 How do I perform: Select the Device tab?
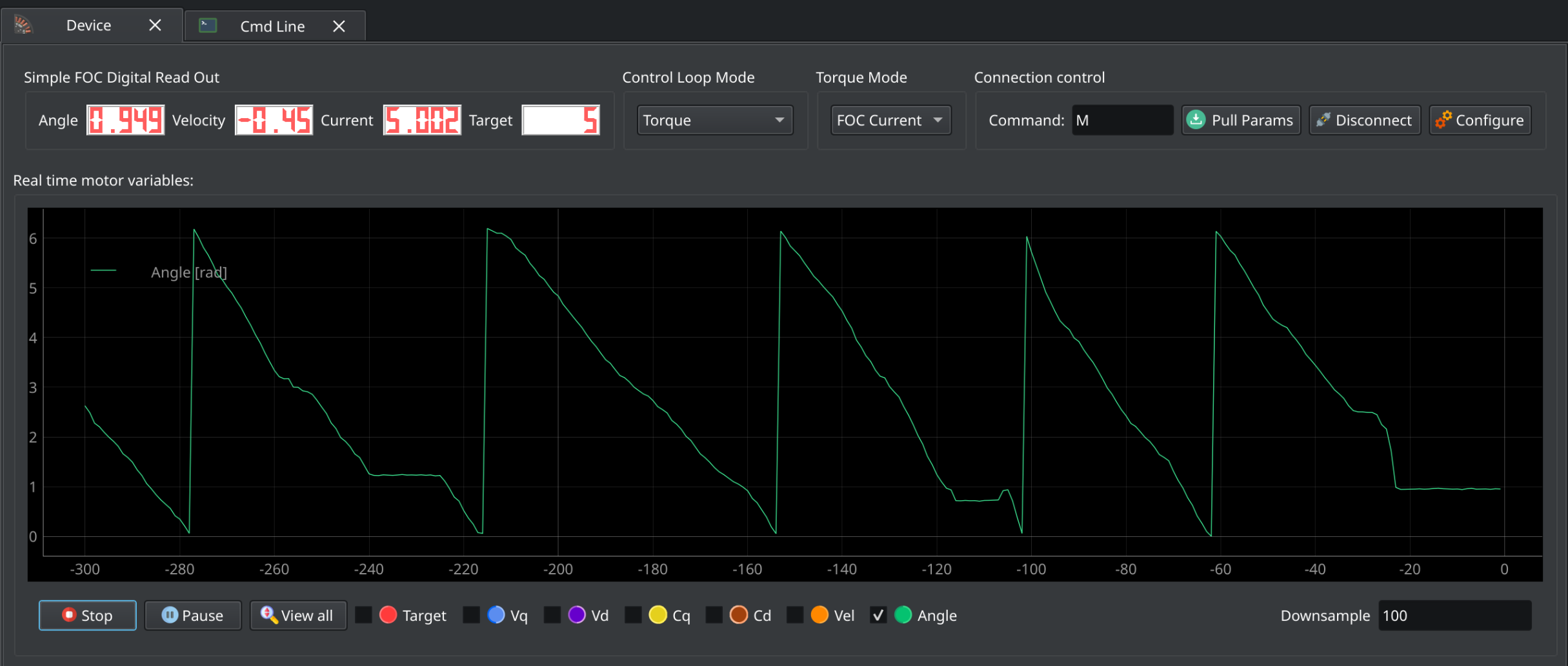point(88,25)
